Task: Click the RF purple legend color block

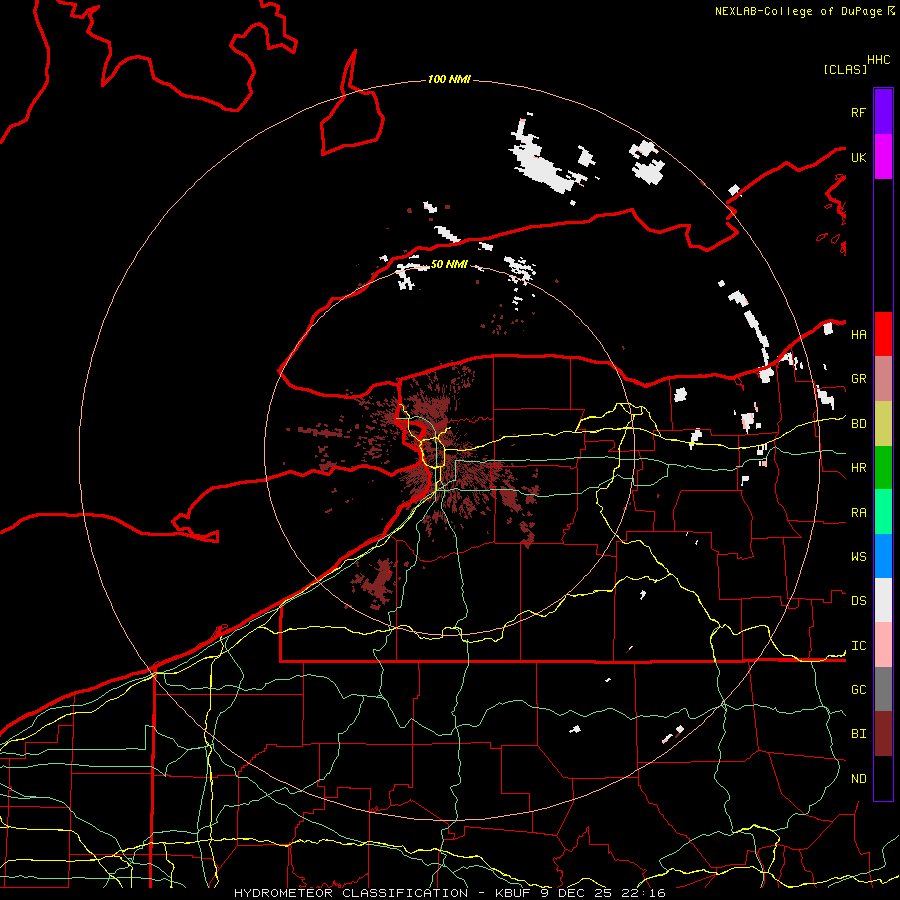Action: coord(883,112)
